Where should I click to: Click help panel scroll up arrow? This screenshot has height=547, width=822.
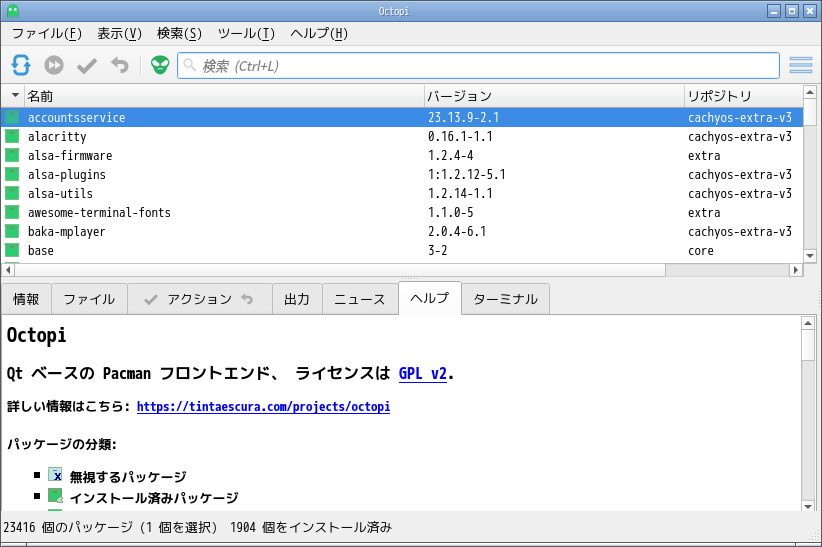[808, 323]
